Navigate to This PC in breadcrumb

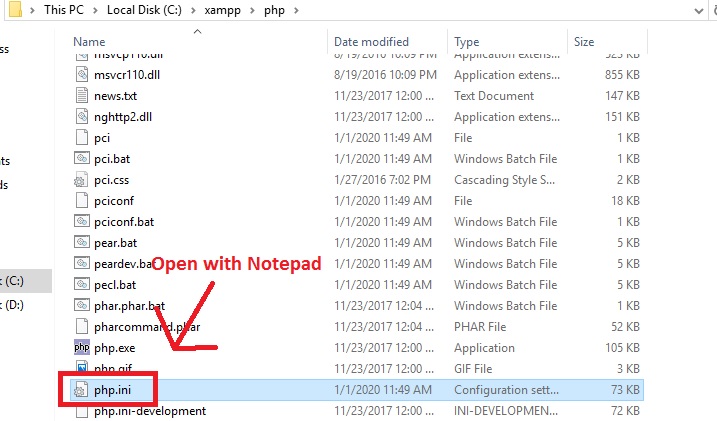(64, 10)
